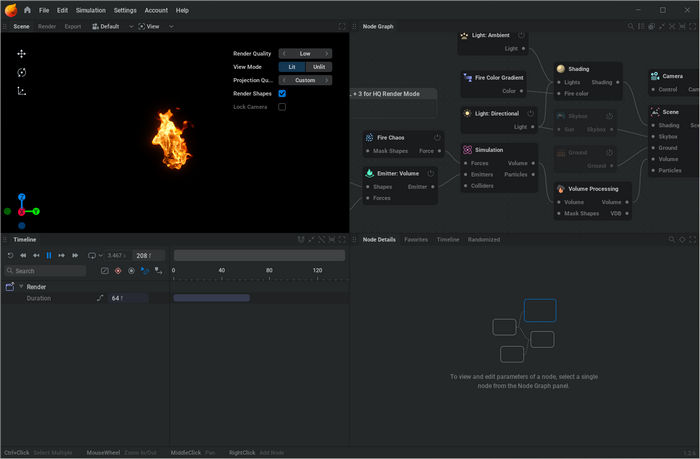Uncheck the Render Shapes checkbox

282,93
